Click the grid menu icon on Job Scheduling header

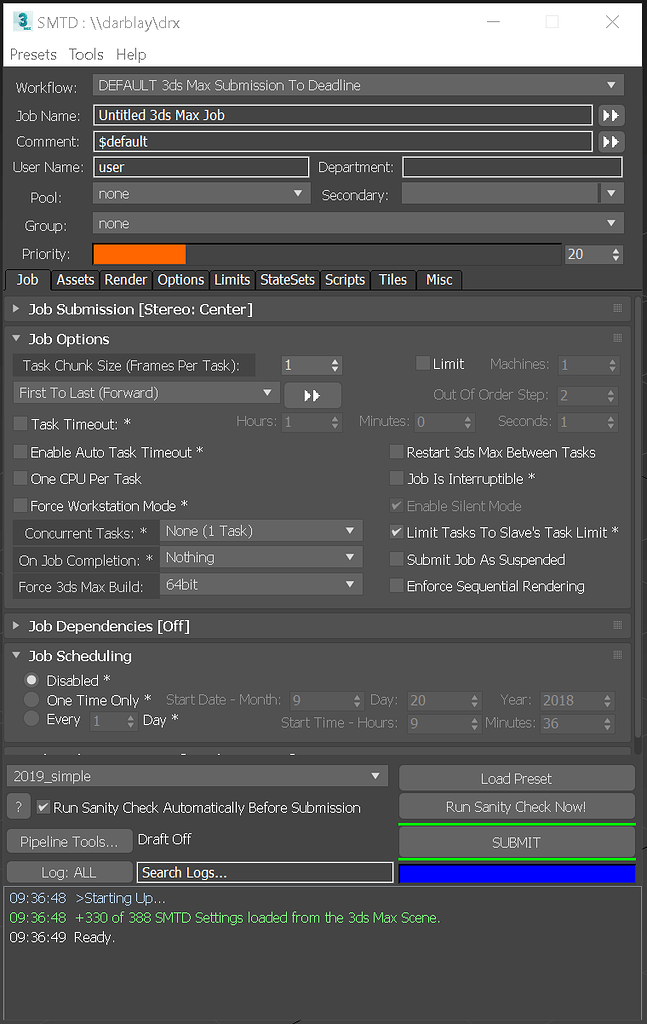(x=618, y=656)
